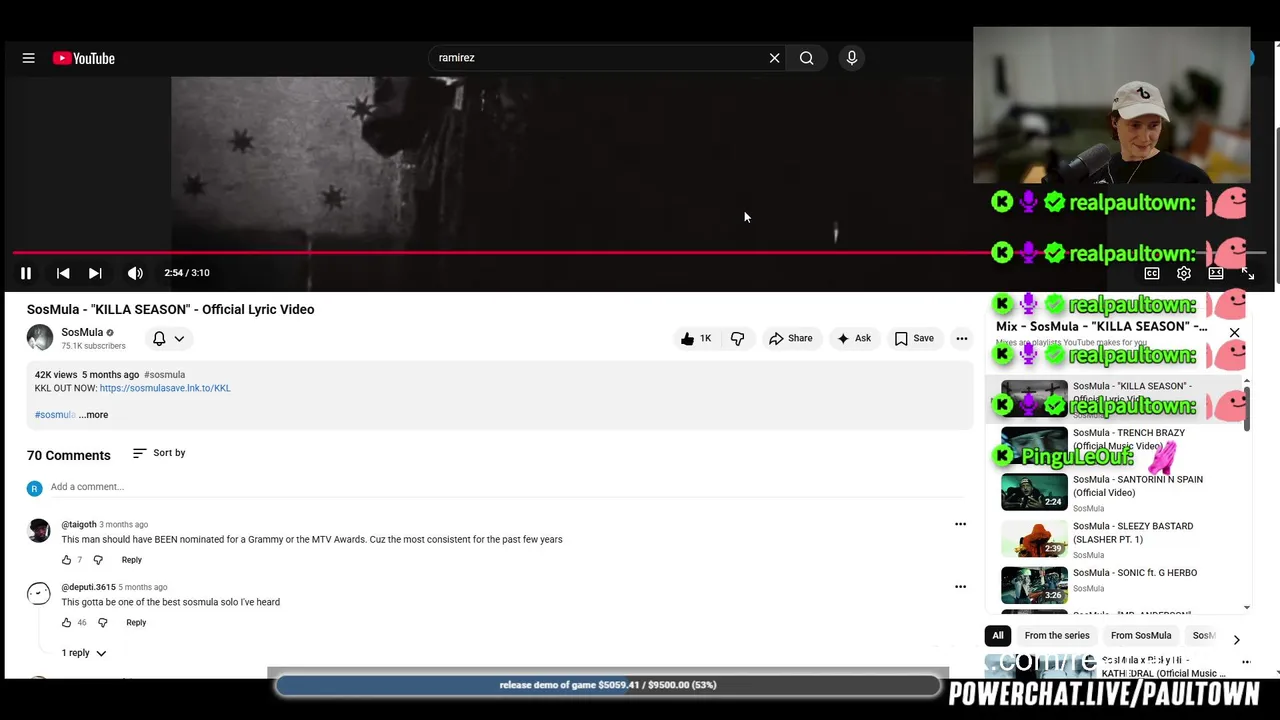Screen dimensions: 1280x720
Task: Expand the 1 reply thread
Action: click(x=84, y=653)
